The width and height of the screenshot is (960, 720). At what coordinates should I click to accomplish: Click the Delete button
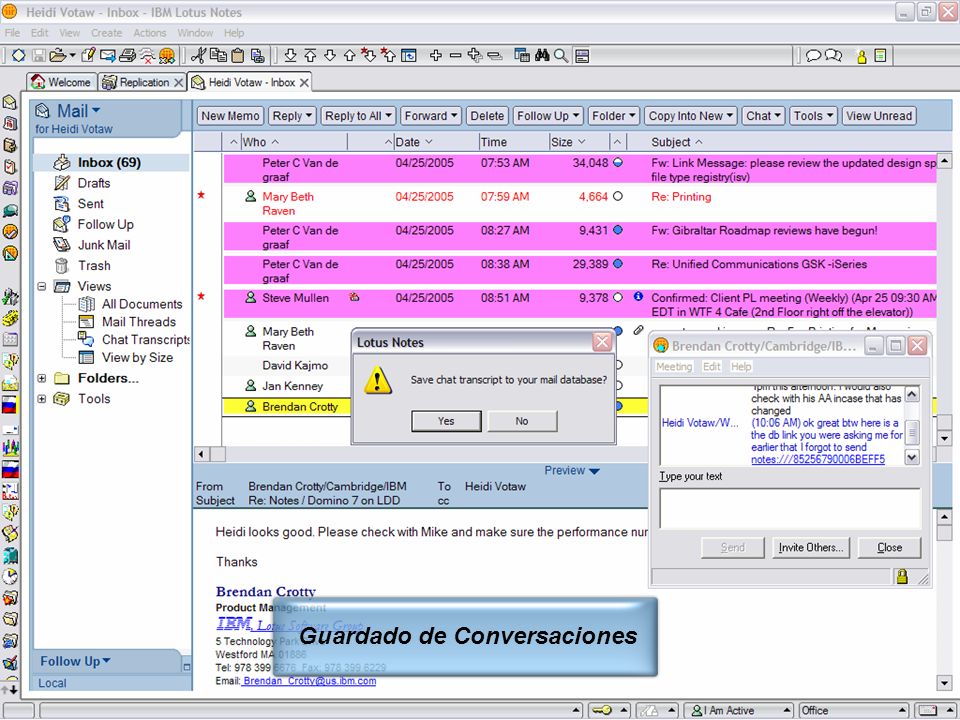(487, 116)
